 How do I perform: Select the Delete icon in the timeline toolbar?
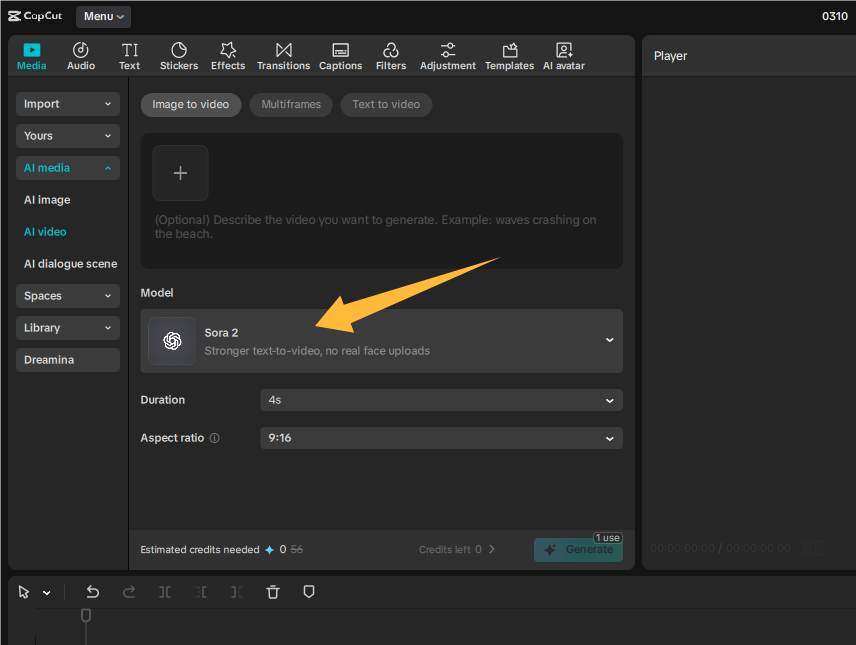272,591
